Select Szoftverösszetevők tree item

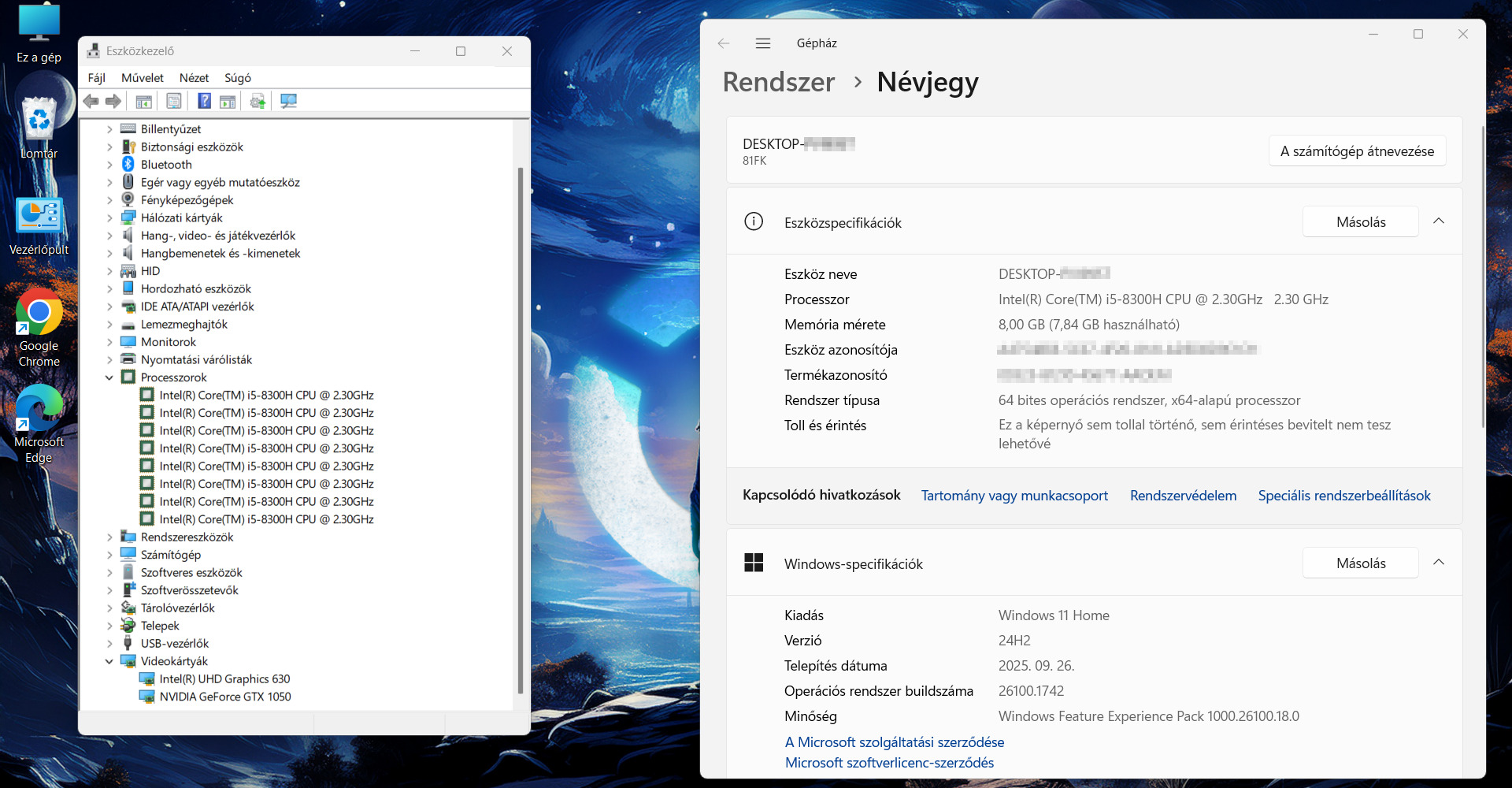[x=190, y=590]
